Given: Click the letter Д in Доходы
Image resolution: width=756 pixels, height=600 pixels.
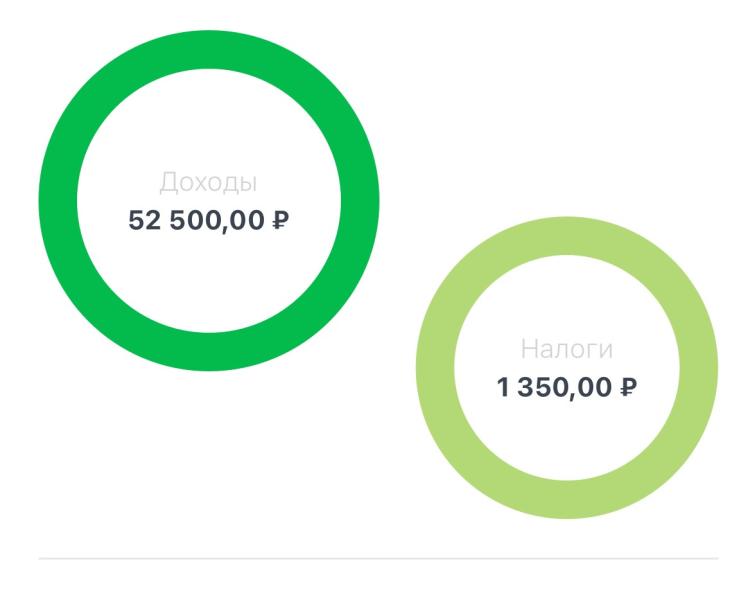Looking at the screenshot, I should (169, 182).
